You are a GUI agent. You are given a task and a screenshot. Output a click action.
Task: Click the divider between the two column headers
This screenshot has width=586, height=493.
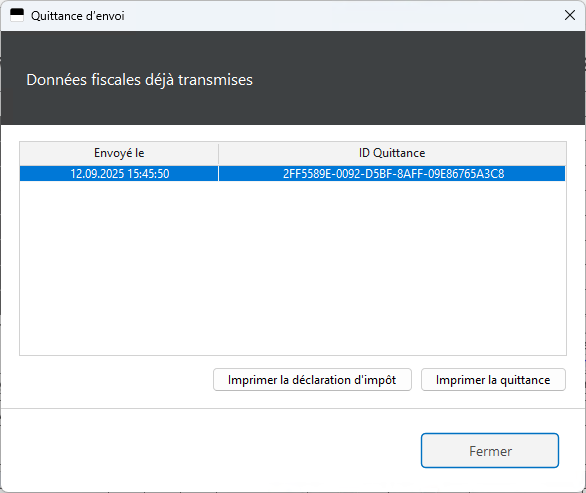[x=219, y=154]
